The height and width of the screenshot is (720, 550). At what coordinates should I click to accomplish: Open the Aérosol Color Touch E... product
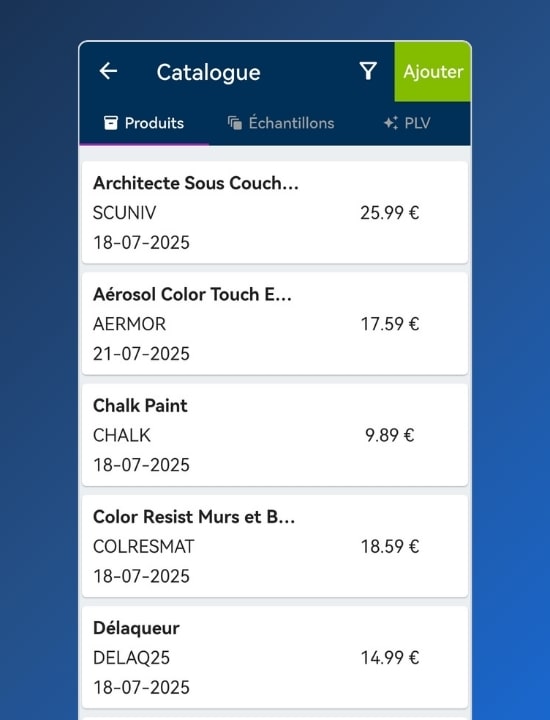point(275,323)
